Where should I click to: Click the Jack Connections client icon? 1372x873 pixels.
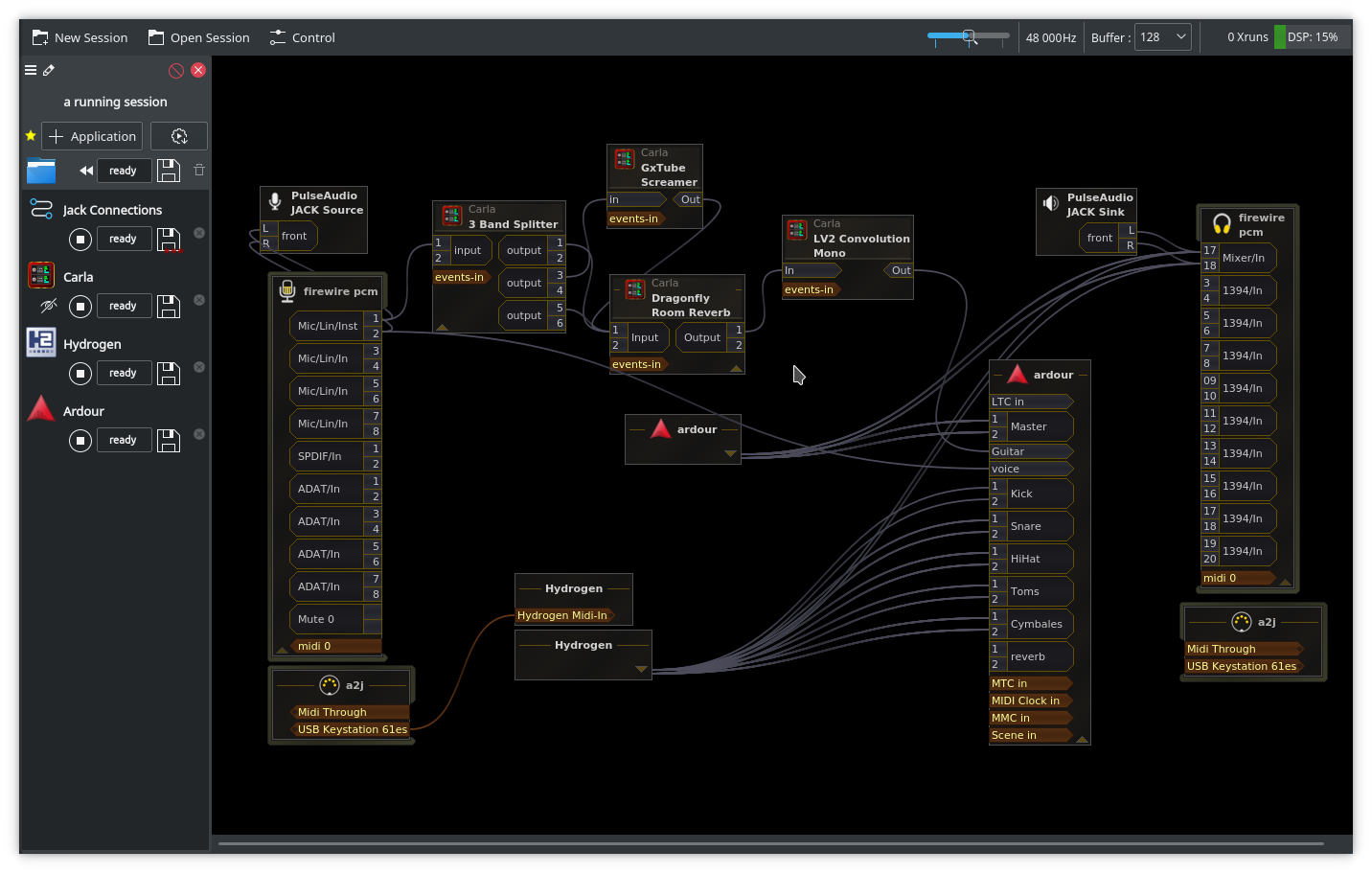point(41,209)
